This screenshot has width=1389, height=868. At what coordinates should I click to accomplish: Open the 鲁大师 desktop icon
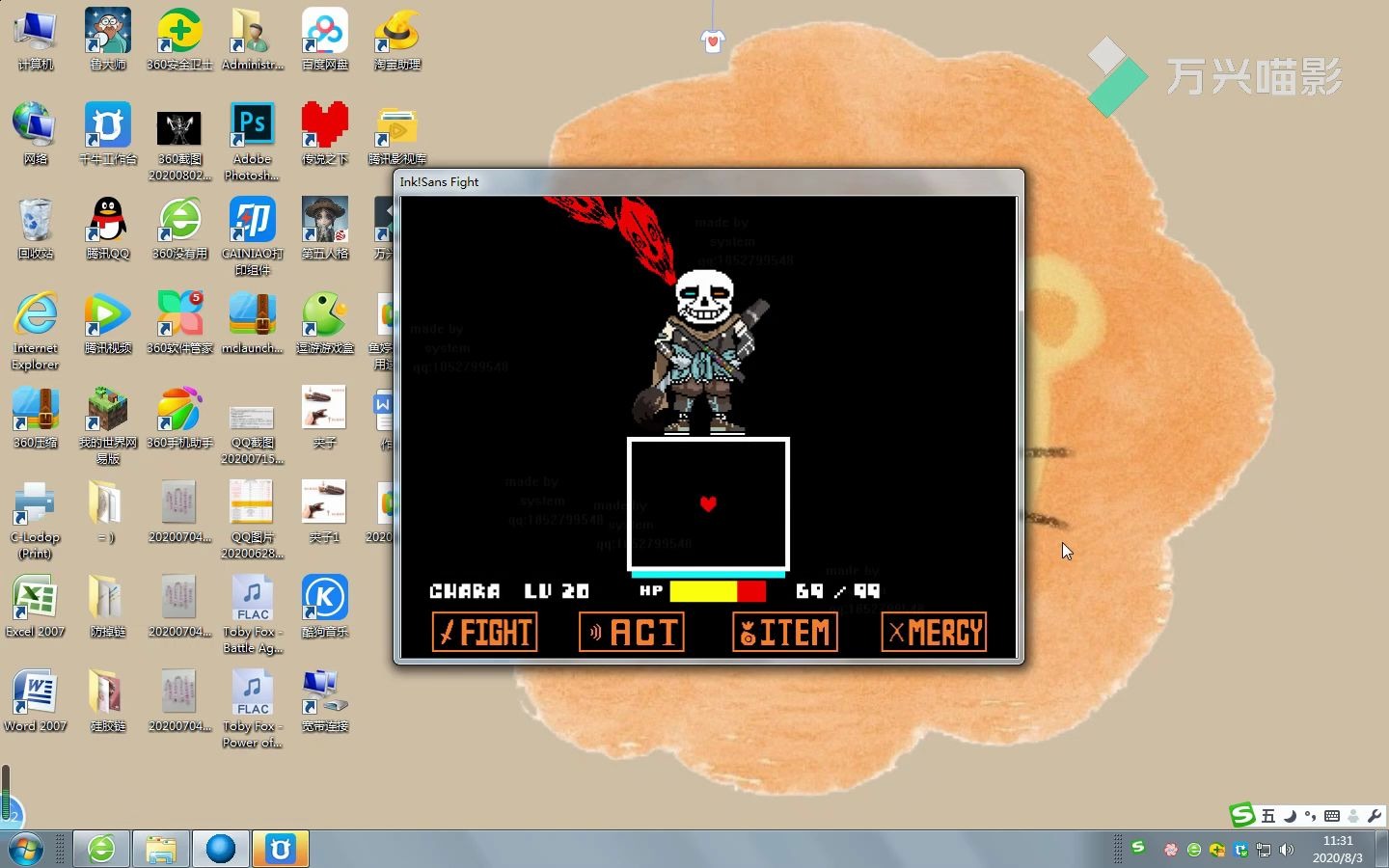pos(108,41)
